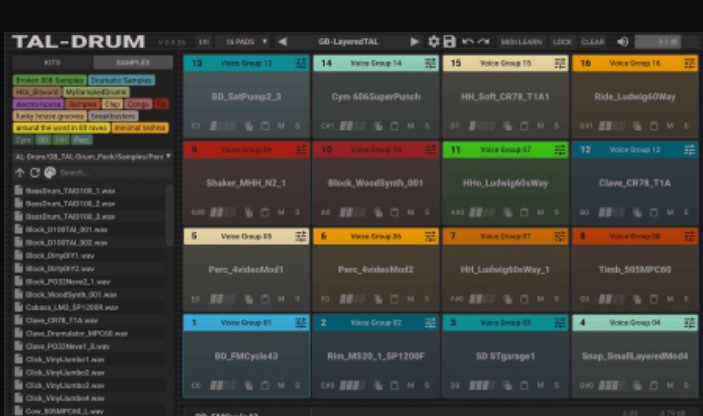Viewport: 703px width, 416px height.
Task: Open mixer settings for Voice Group 14
Action: pos(430,63)
